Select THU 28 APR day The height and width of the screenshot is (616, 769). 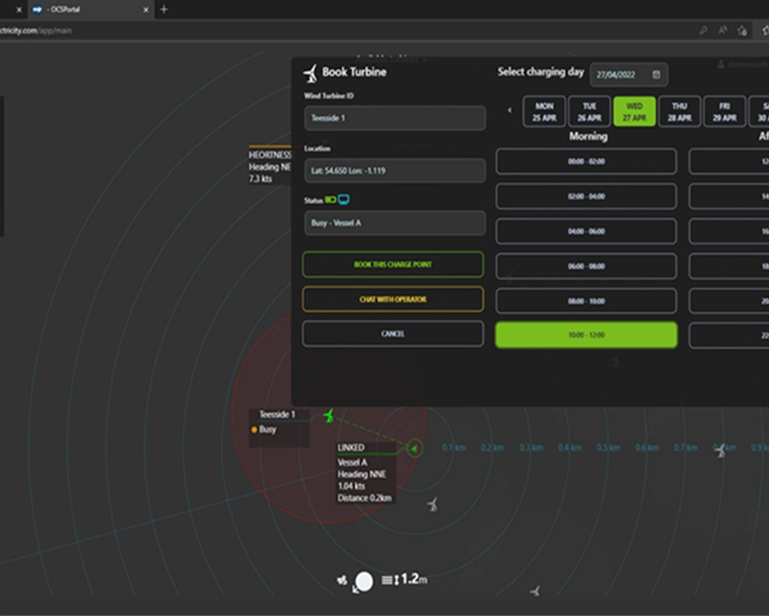(x=680, y=111)
